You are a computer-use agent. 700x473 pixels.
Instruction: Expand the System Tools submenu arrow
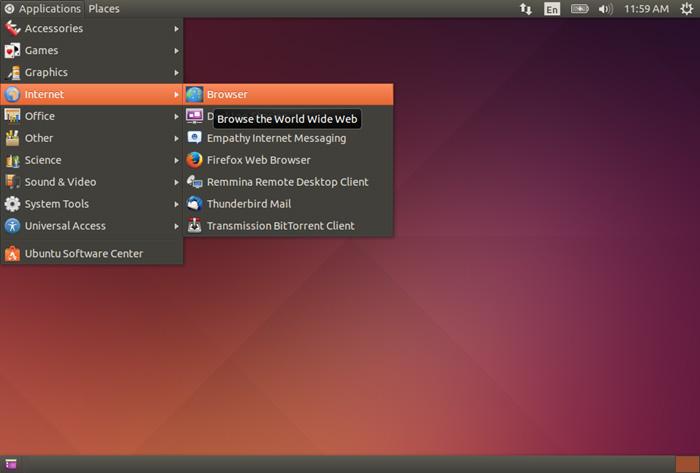click(176, 204)
